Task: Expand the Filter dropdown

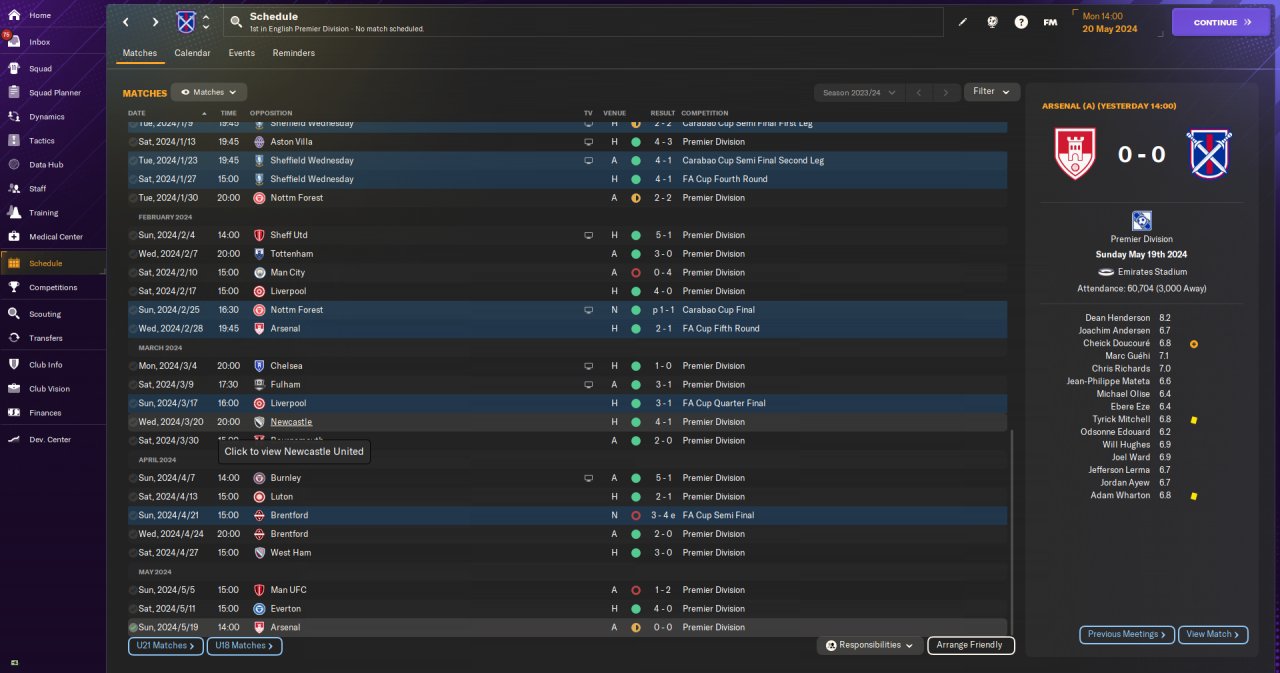Action: [991, 91]
